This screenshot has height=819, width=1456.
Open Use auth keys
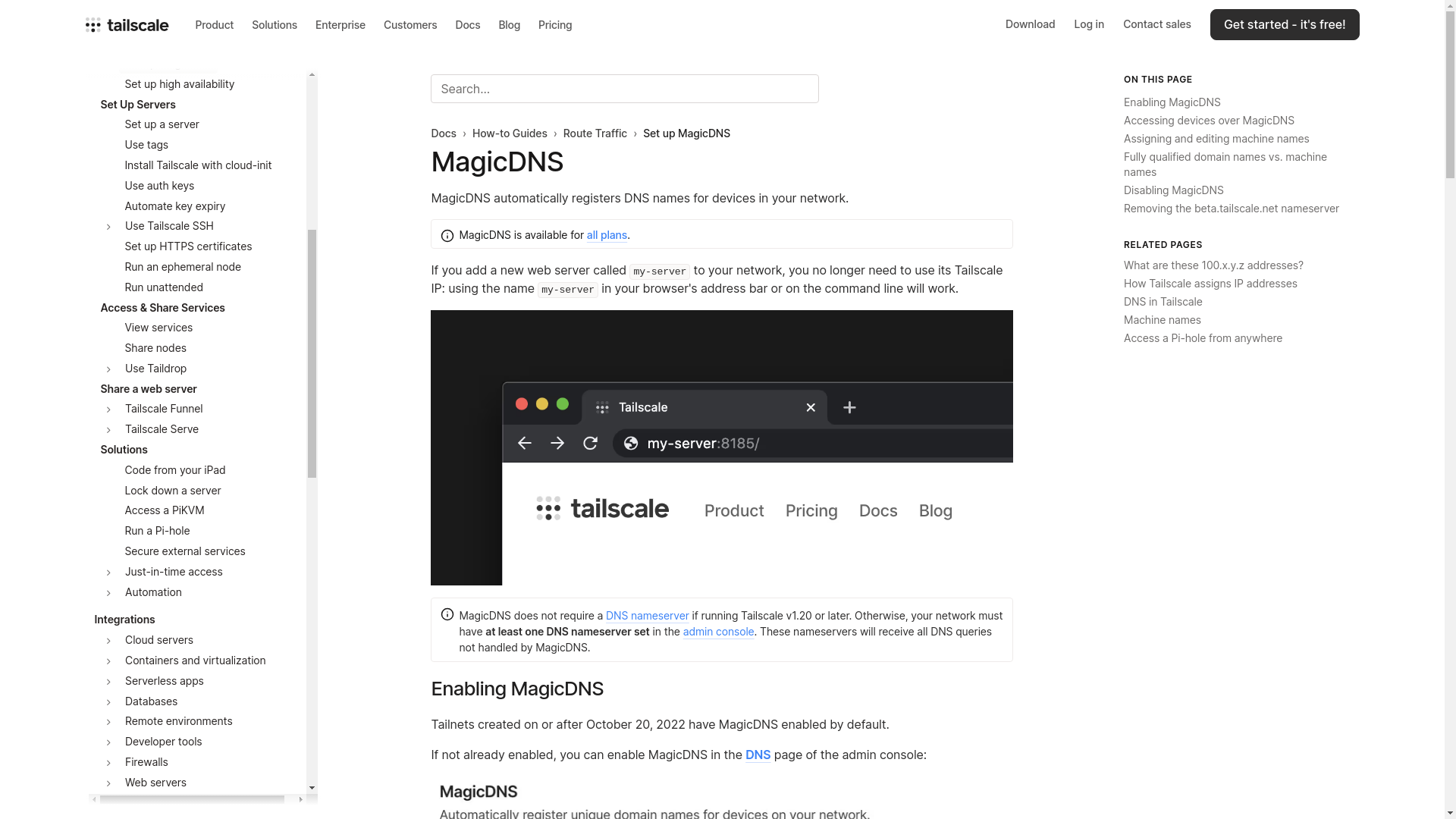pos(159,186)
